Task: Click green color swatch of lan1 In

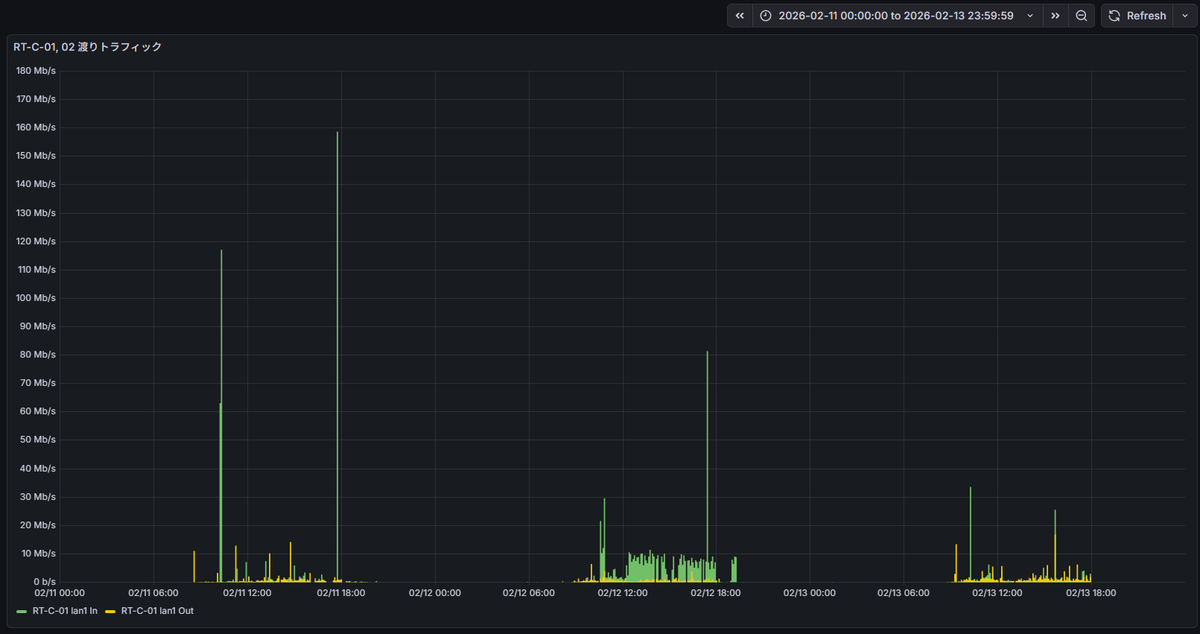Action: click(22, 610)
